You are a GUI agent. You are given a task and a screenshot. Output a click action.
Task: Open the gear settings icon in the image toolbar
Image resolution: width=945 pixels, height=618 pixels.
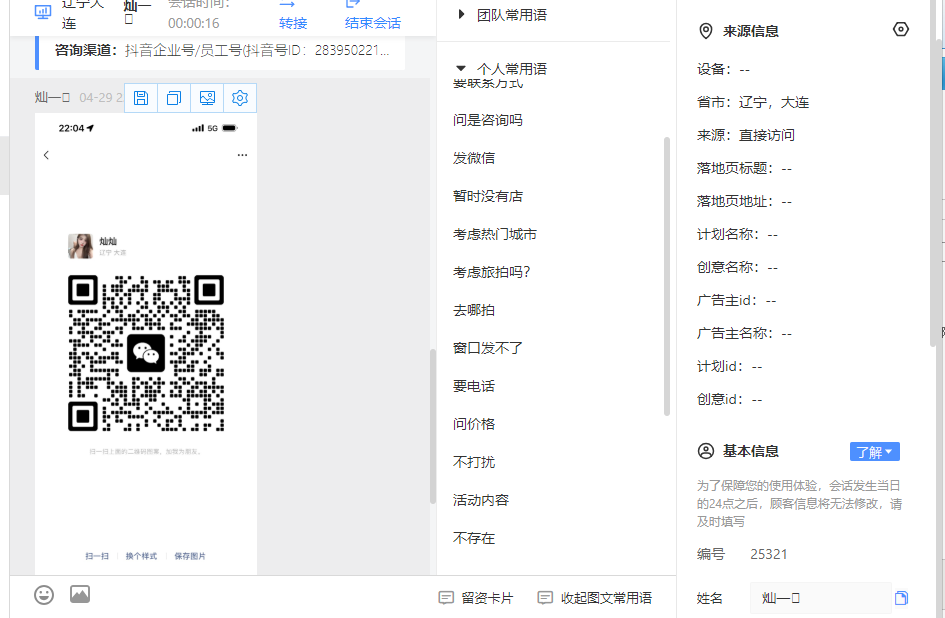click(x=240, y=98)
